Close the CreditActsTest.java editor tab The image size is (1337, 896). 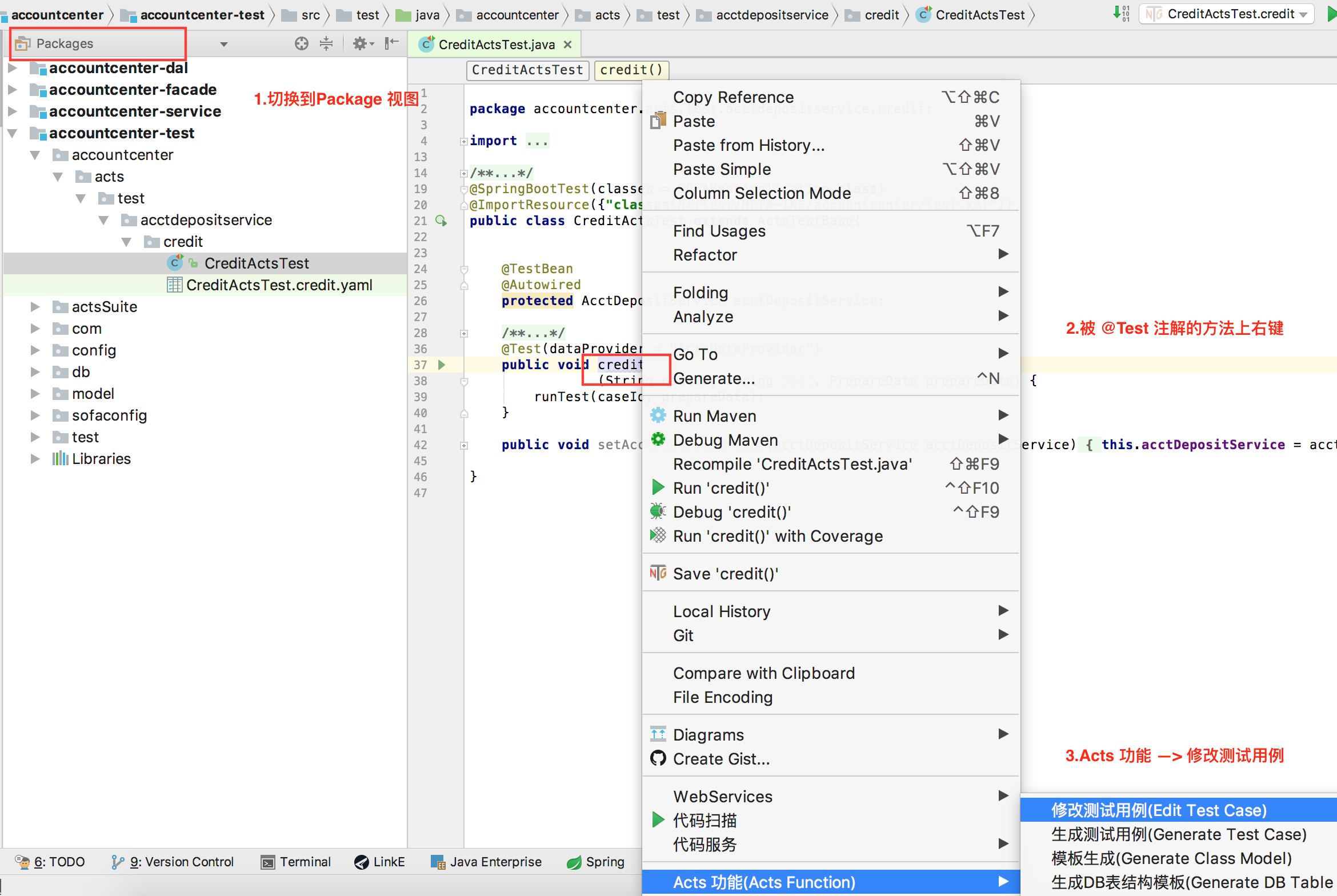pos(567,45)
